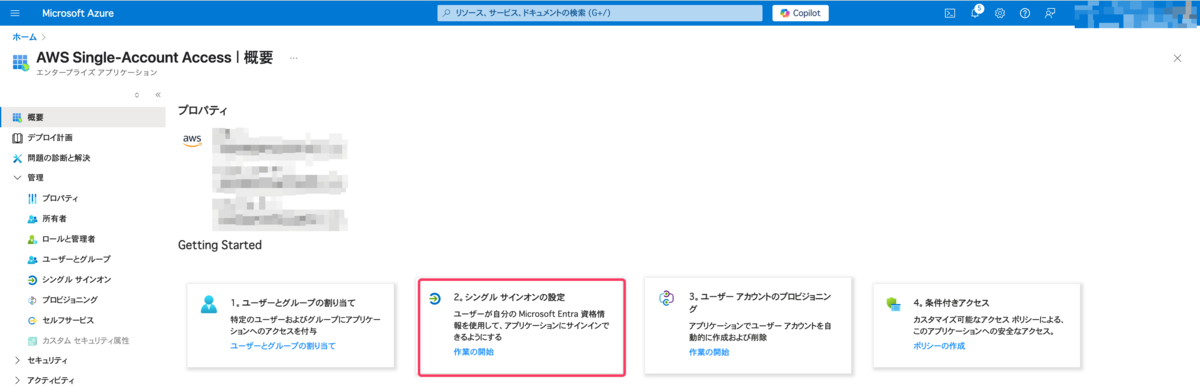1200x386 pixels.
Task: Open the Azure portal hamburger menu
Action: coord(14,13)
